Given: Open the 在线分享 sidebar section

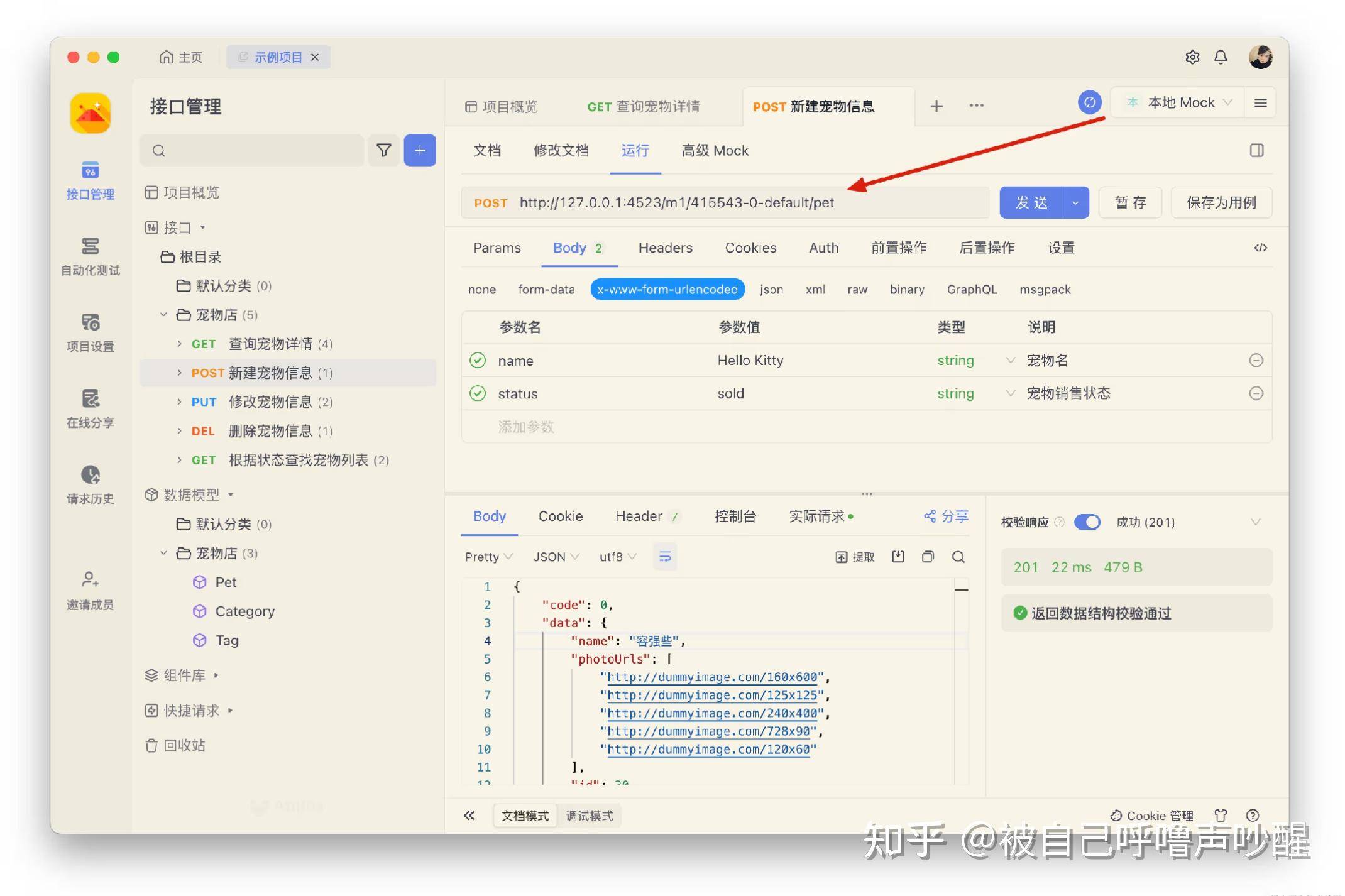Looking at the screenshot, I should (x=90, y=408).
